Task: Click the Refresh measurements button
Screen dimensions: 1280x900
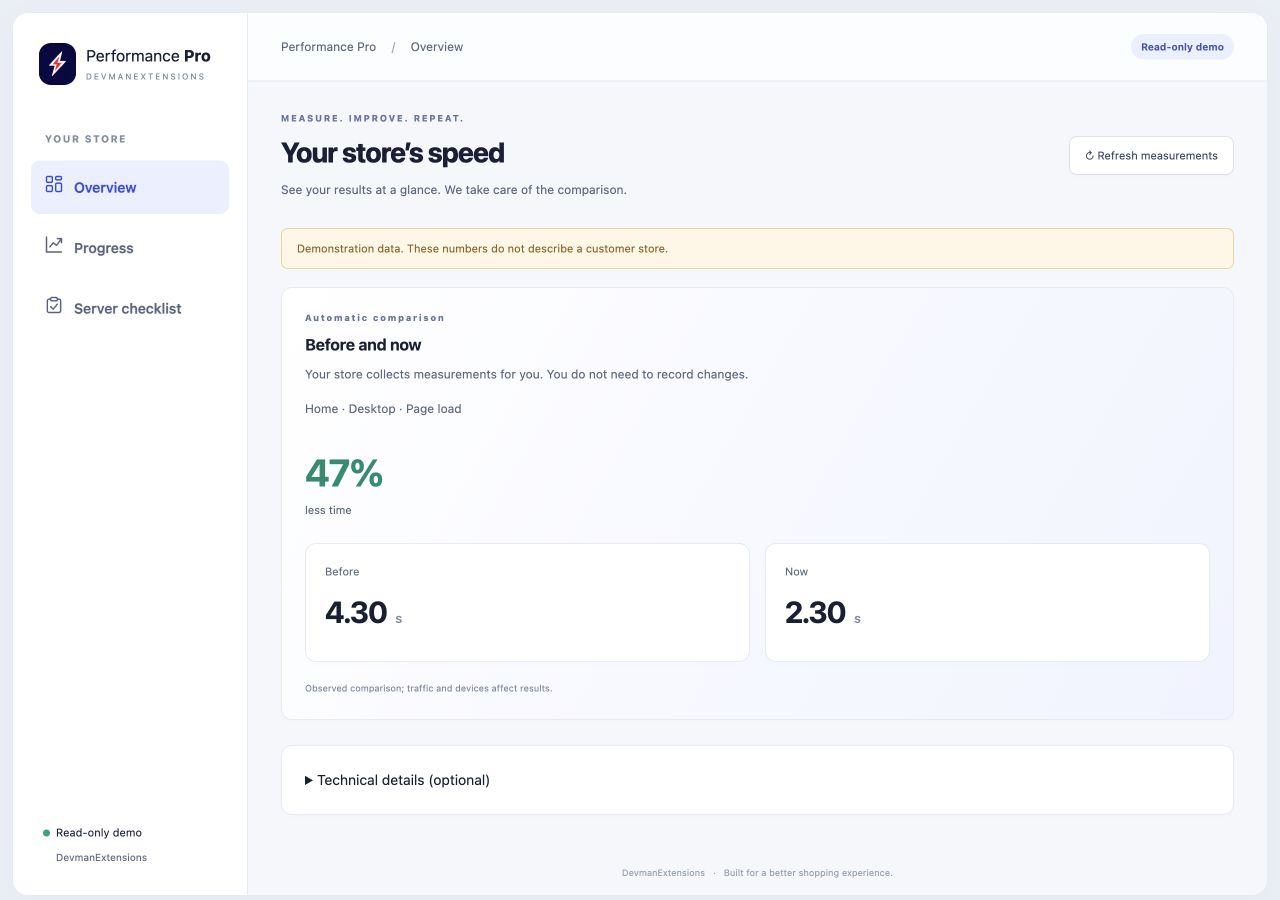Action: [x=1151, y=156]
